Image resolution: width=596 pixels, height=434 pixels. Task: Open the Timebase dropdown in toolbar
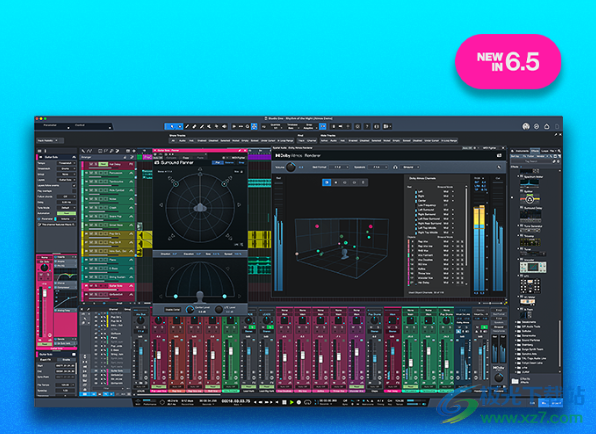click(x=293, y=127)
